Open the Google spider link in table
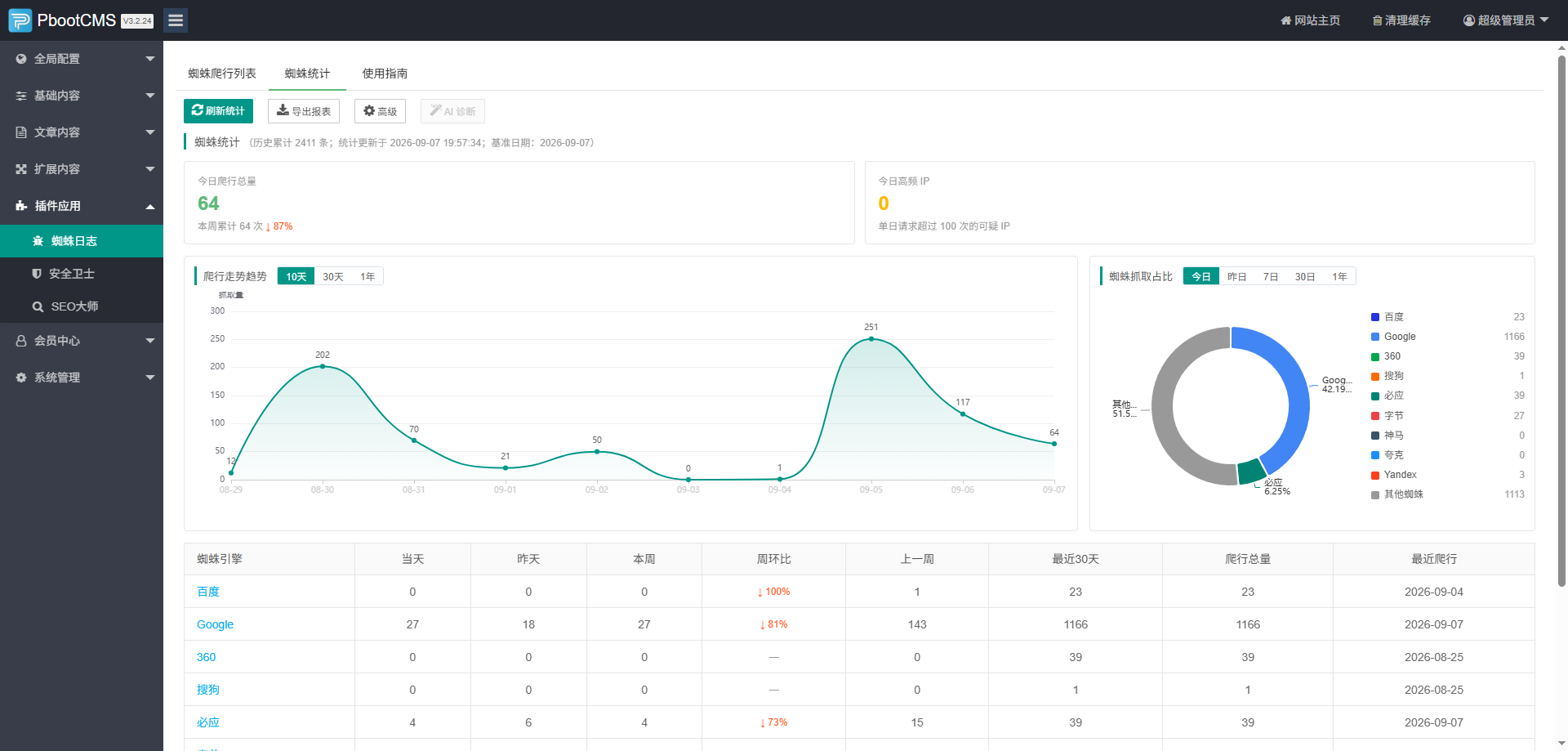 [x=215, y=624]
